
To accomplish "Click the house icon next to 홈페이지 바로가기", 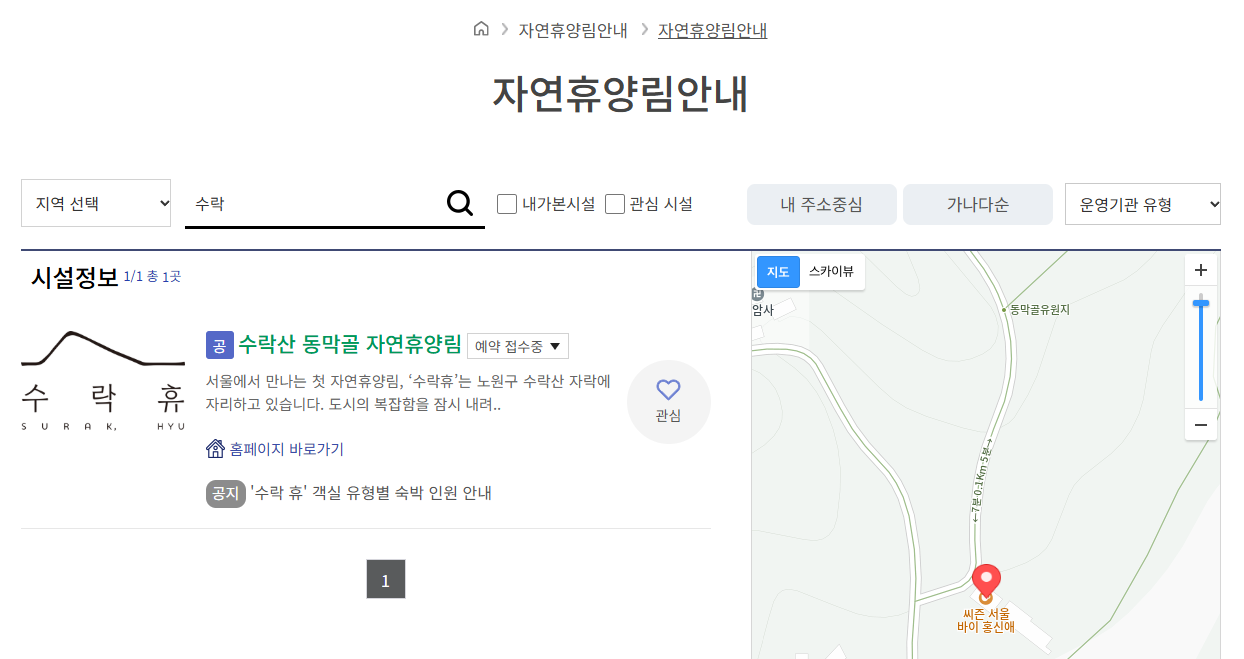I will (x=215, y=447).
